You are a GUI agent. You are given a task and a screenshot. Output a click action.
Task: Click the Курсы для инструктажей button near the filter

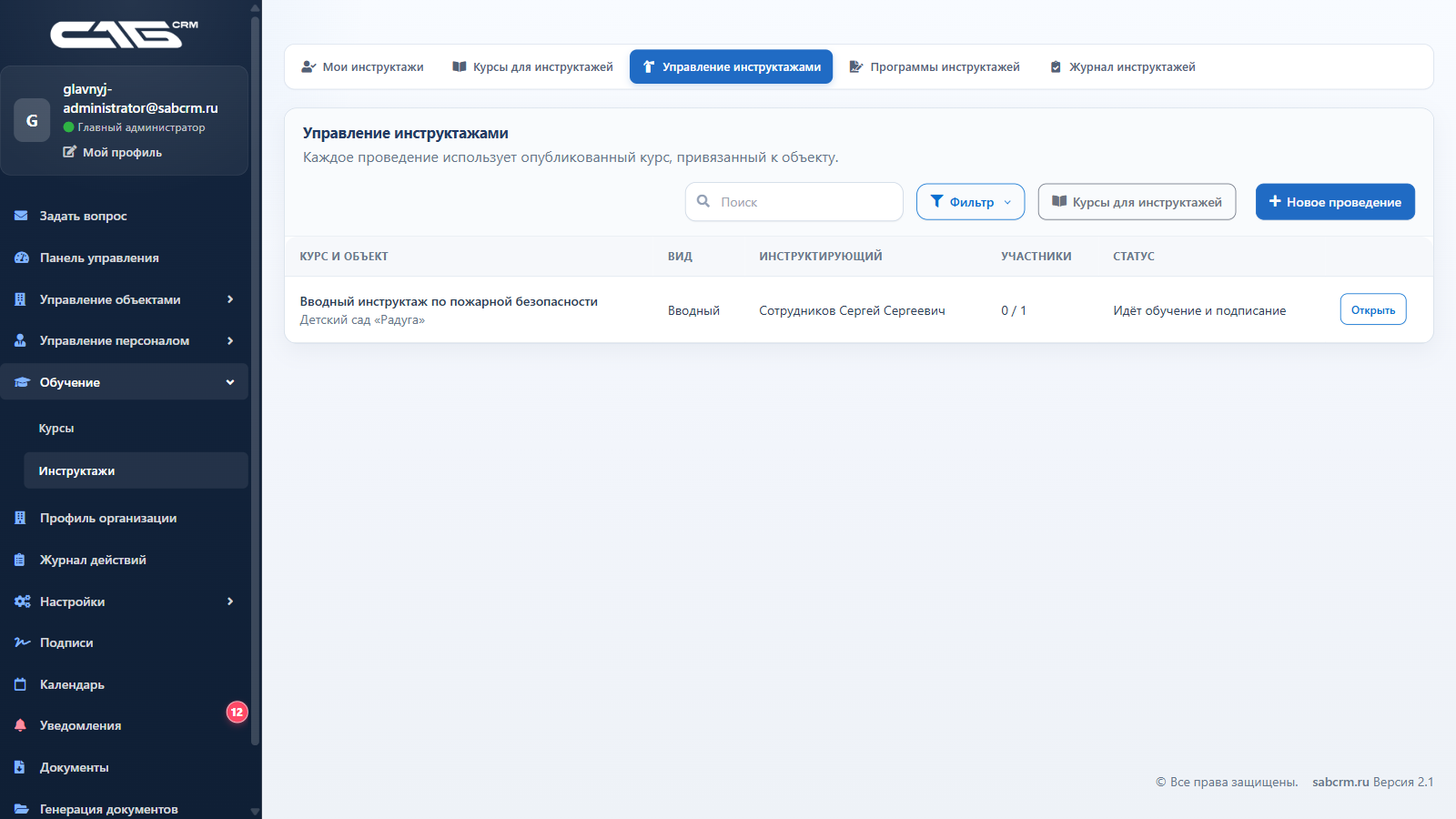click(x=1137, y=202)
